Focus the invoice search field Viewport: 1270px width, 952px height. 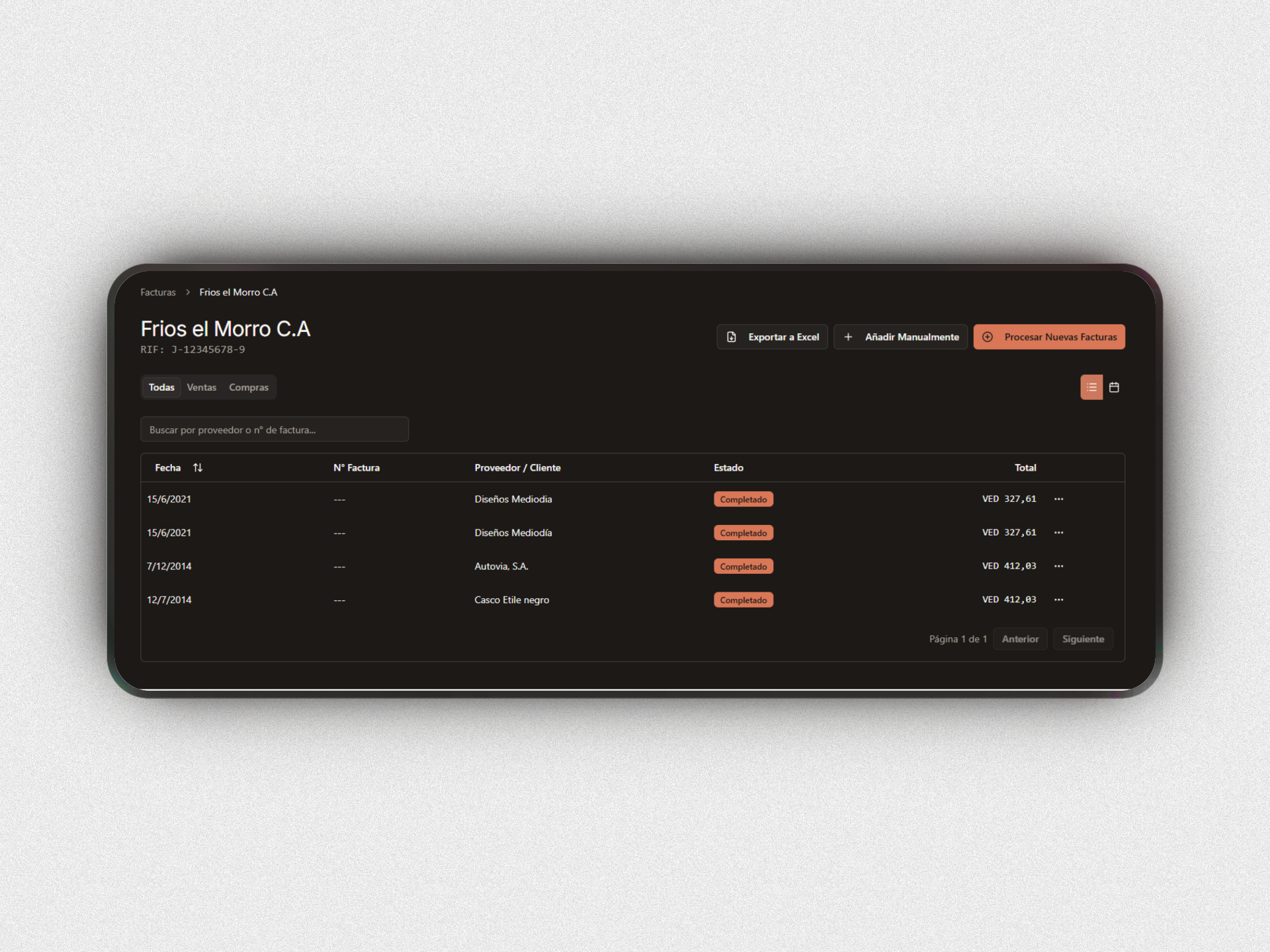(x=275, y=430)
